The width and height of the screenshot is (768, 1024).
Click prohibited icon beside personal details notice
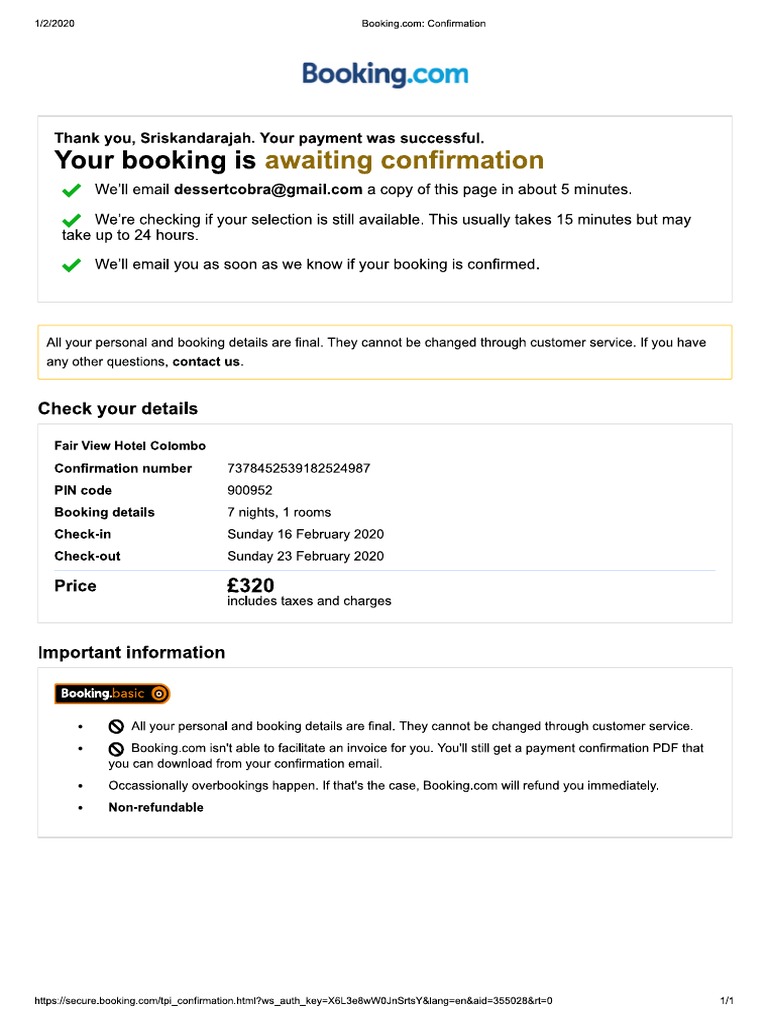pyautogui.click(x=116, y=727)
